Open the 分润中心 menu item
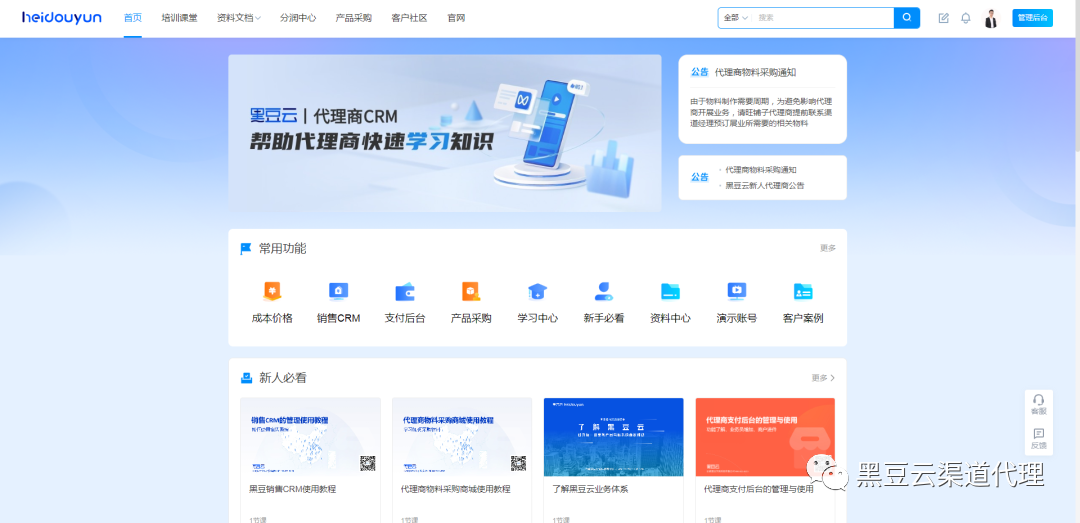This screenshot has height=523, width=1080. [x=298, y=18]
